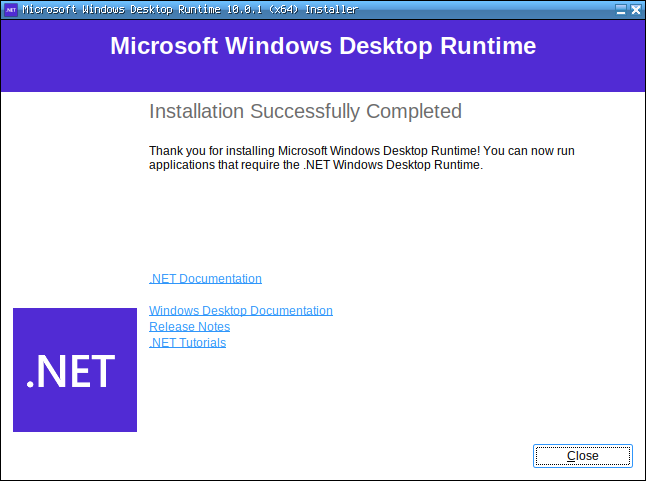Click "Installation Successfully Completed" heading
Screen dimensions: 646x481
click(305, 111)
